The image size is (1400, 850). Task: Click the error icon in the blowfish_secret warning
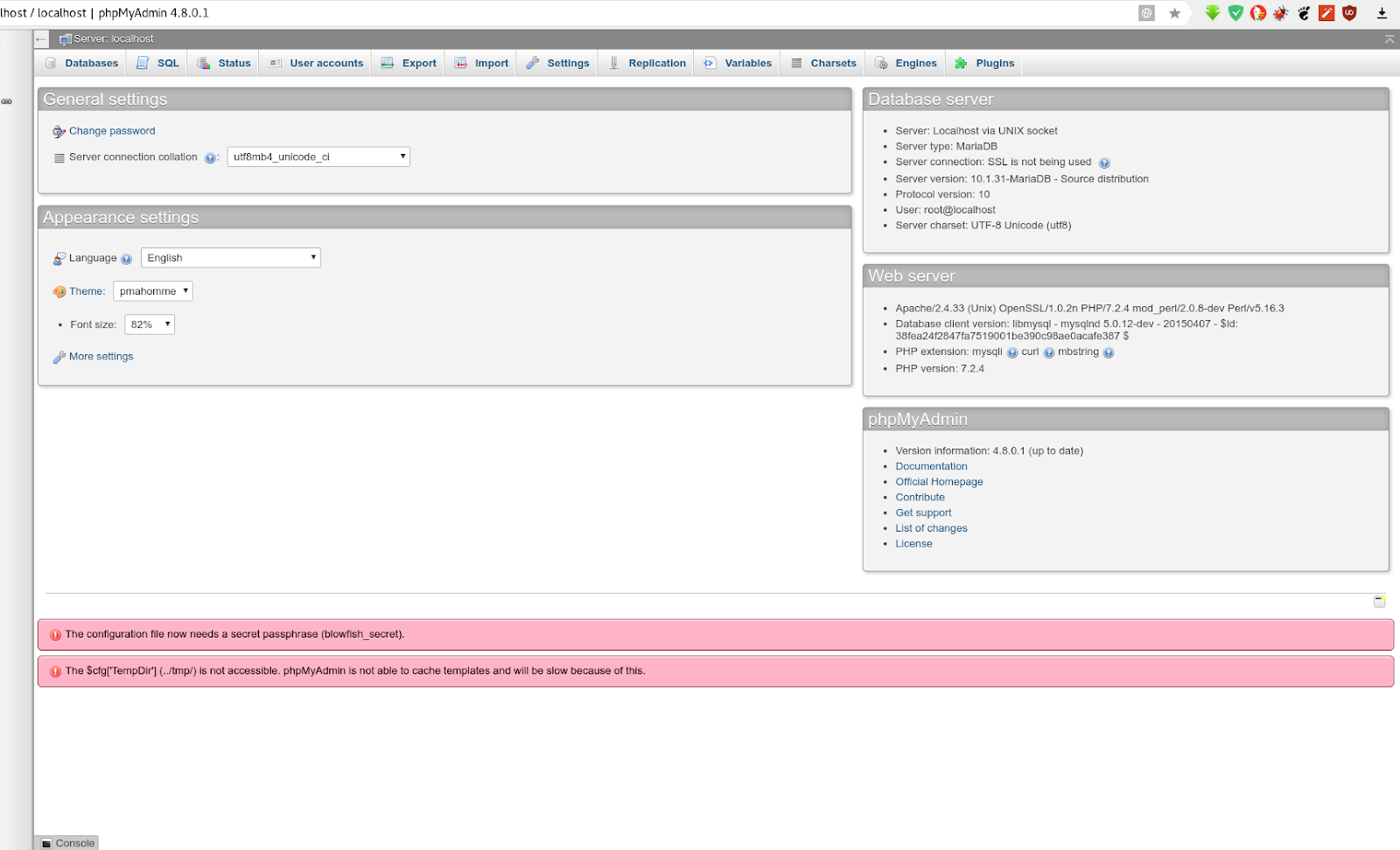pos(55,635)
